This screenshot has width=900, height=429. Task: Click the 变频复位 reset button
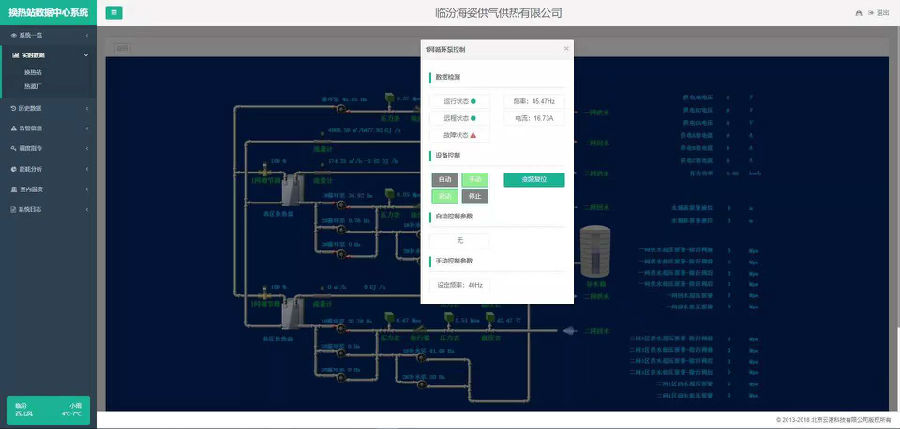(534, 180)
